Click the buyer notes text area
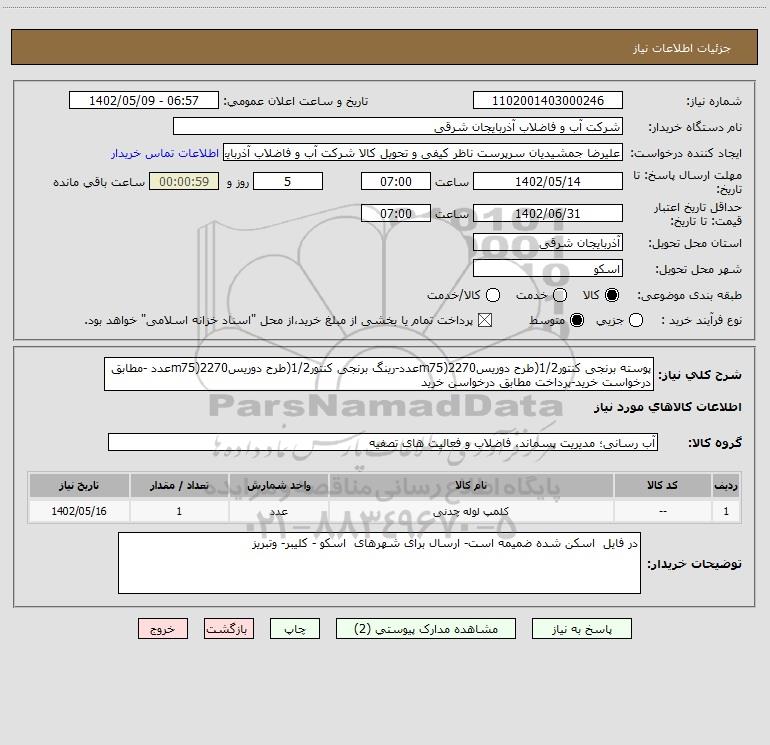Image resolution: width=770 pixels, height=745 pixels. tap(379, 563)
